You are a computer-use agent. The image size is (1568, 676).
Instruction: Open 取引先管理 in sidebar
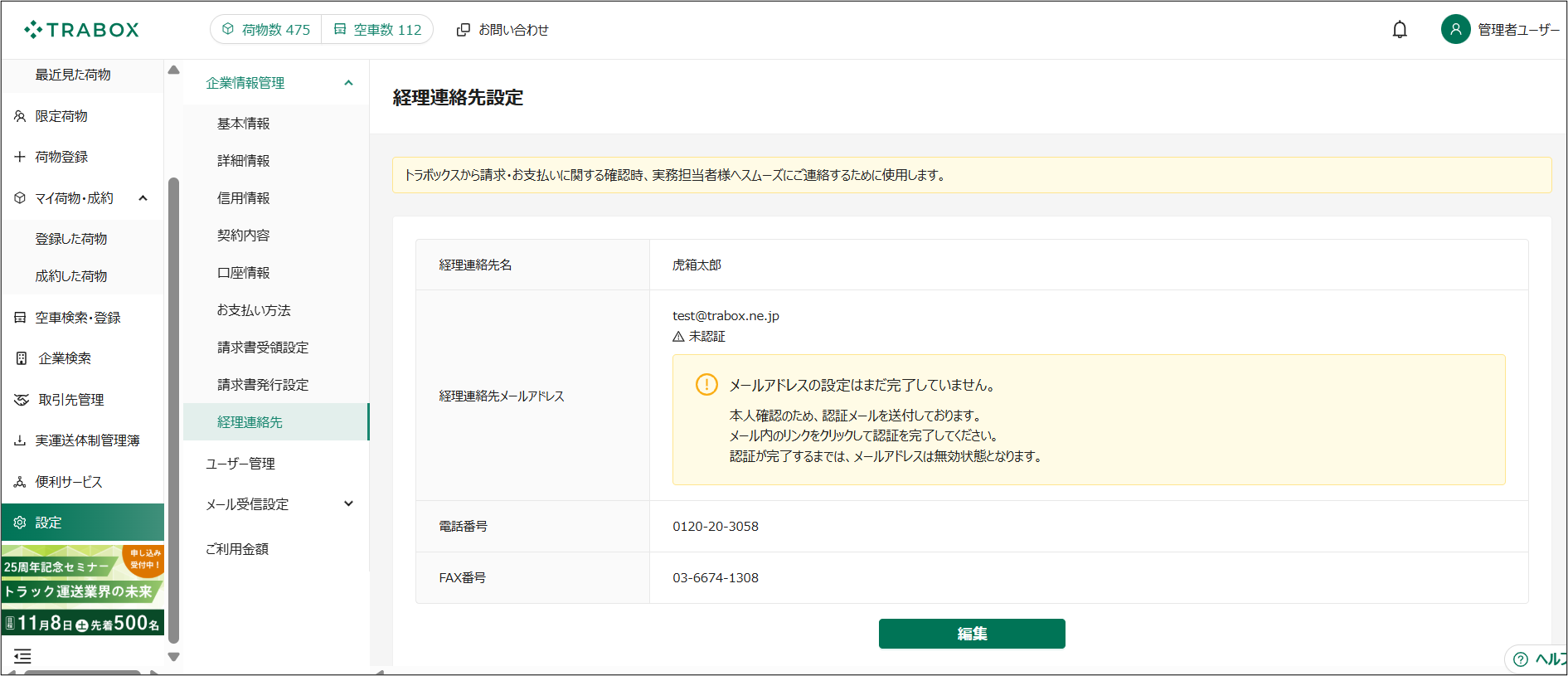71,400
